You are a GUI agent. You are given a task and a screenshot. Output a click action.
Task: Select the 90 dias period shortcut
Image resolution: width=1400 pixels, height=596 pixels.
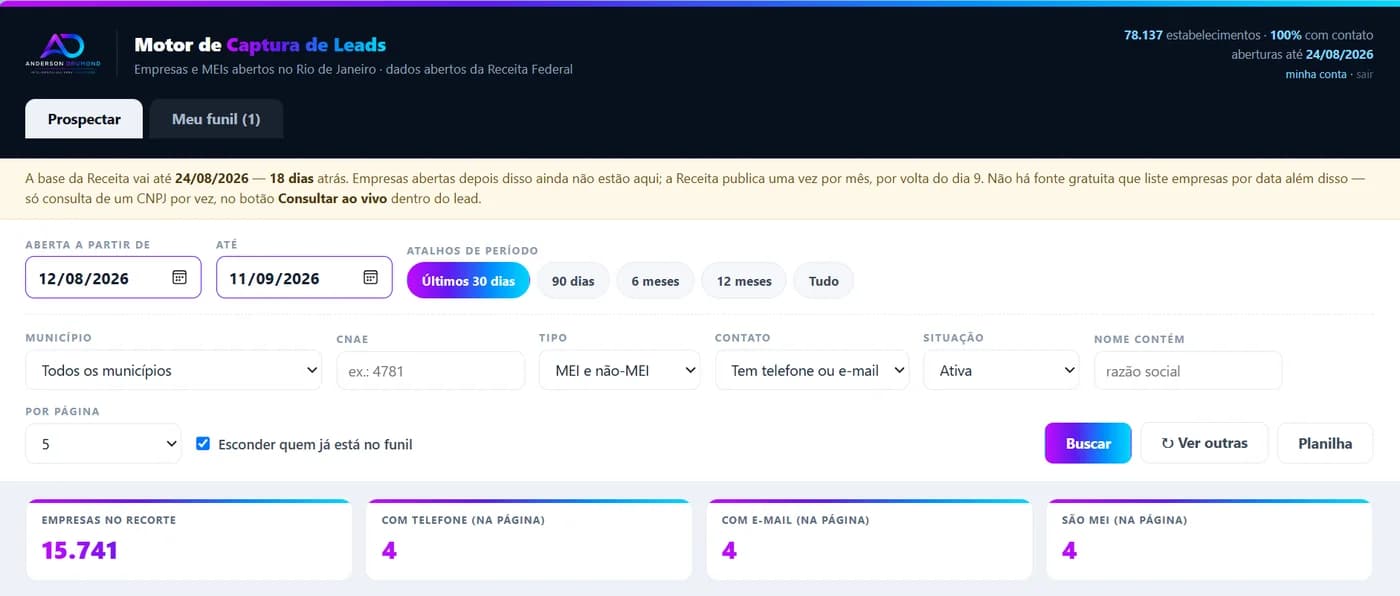(x=573, y=281)
